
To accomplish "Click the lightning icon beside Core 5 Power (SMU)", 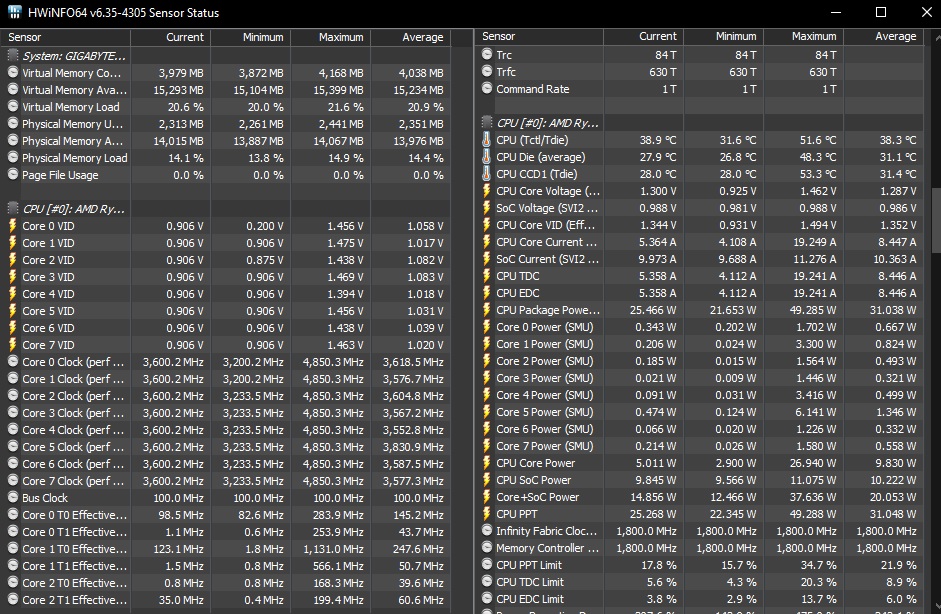I will tap(487, 412).
